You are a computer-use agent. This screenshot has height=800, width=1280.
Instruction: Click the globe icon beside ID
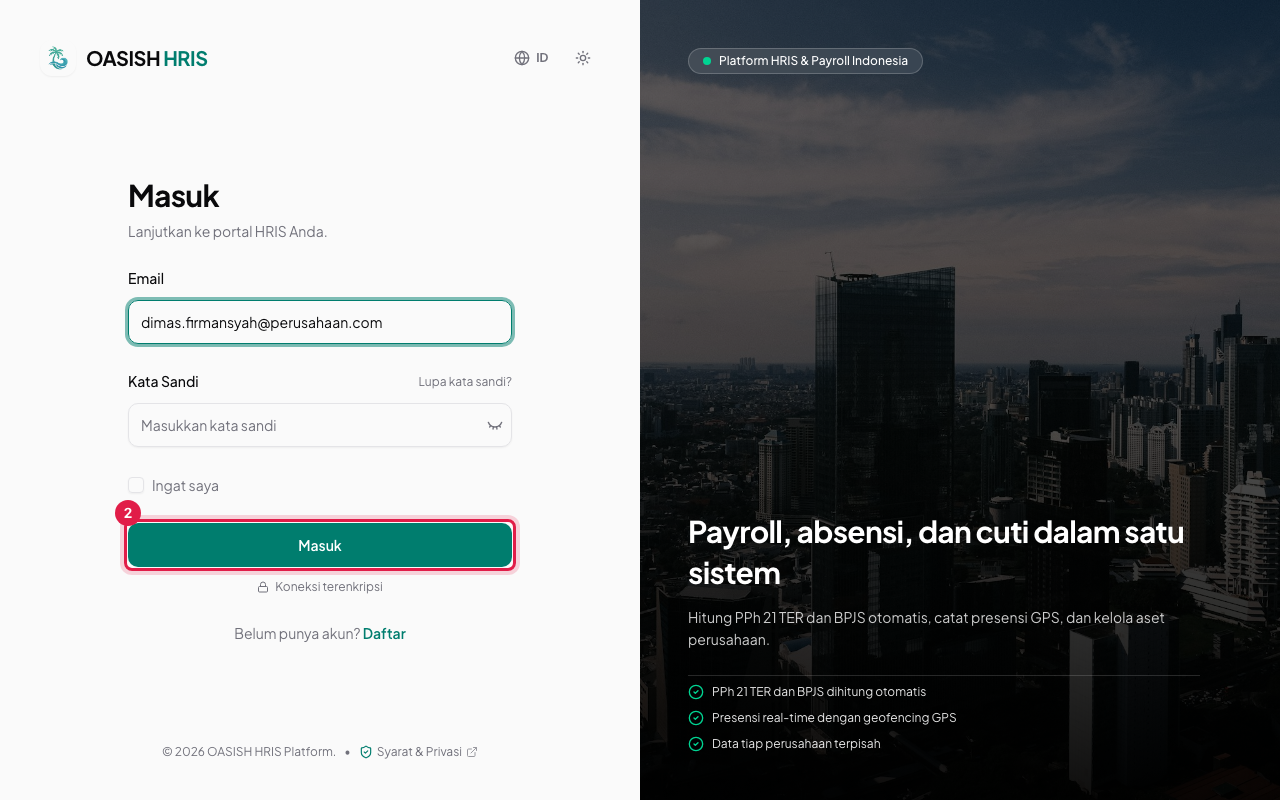[x=522, y=58]
